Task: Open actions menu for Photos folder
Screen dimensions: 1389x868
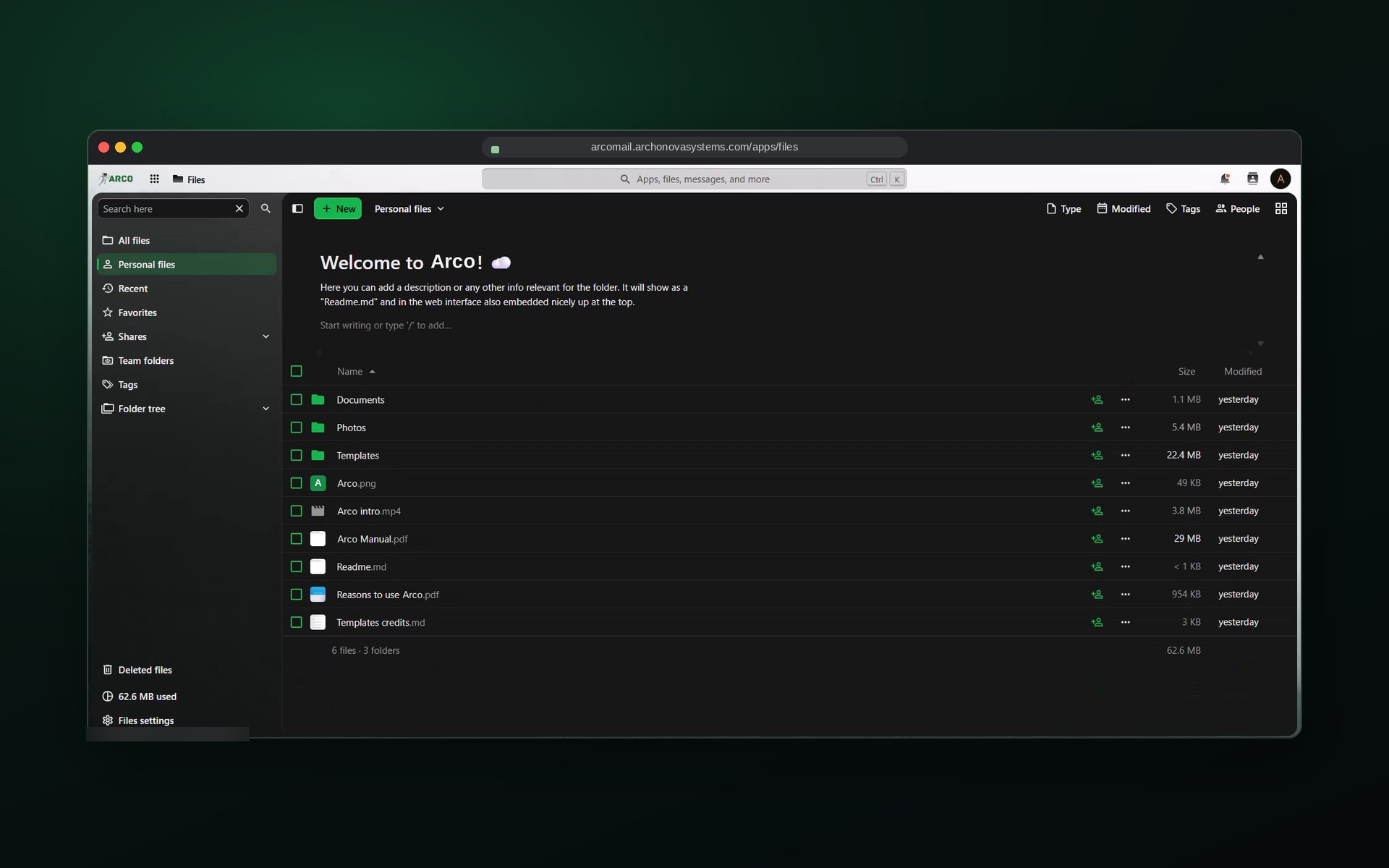Action: tap(1125, 427)
